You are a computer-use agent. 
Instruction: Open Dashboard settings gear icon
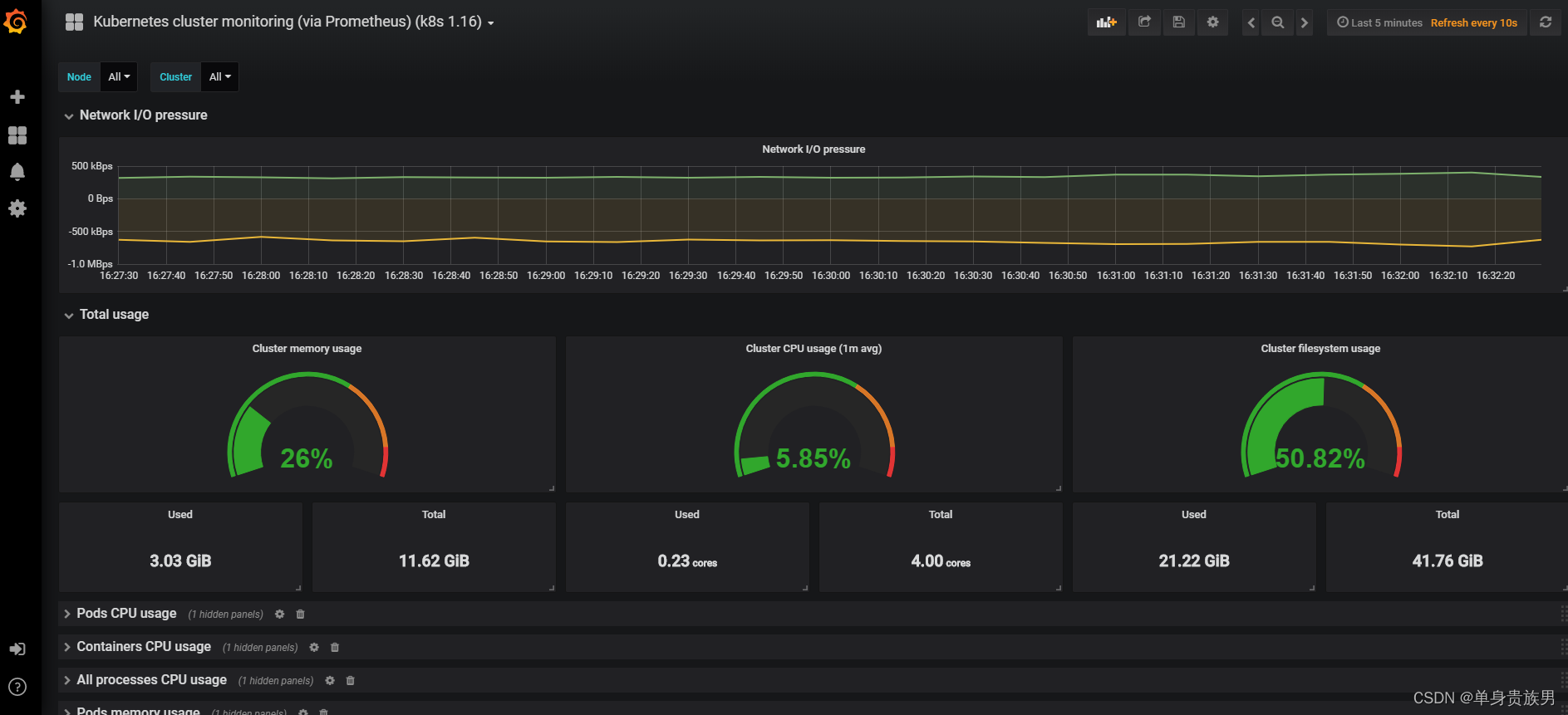[x=1212, y=22]
